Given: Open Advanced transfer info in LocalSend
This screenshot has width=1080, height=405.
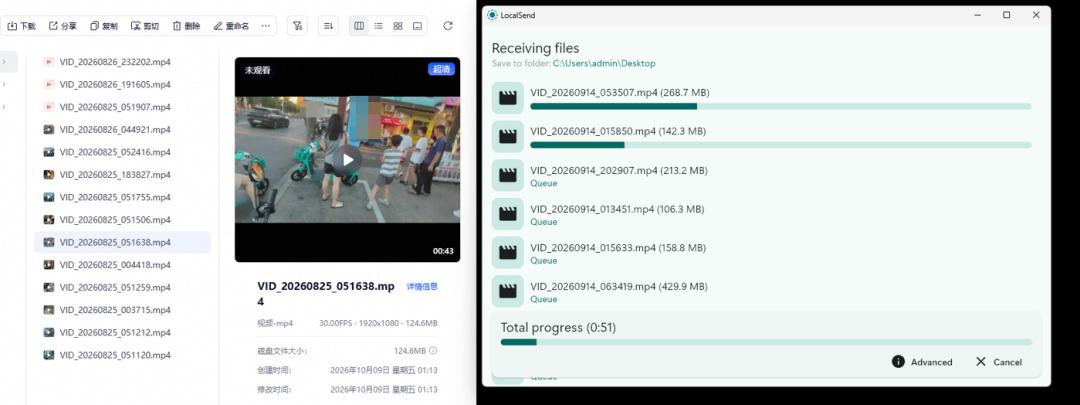Looking at the screenshot, I should (x=922, y=362).
